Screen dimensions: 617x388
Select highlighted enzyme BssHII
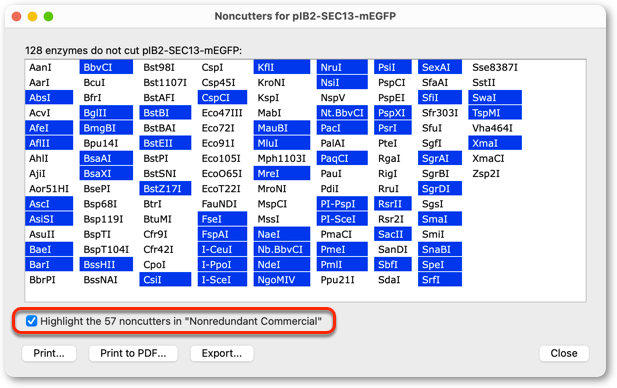[x=106, y=264]
